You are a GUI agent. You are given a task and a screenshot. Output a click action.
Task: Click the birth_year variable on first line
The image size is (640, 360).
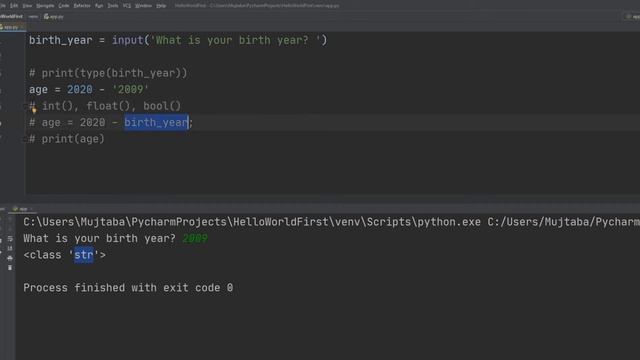[60, 40]
